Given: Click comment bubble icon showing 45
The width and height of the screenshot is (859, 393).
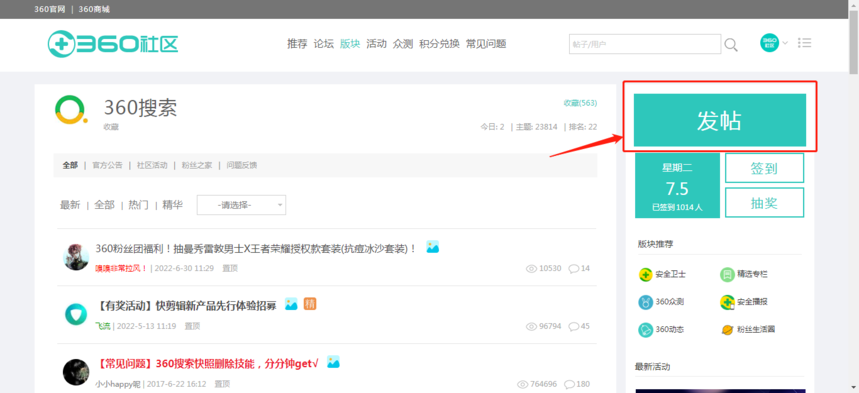Looking at the screenshot, I should click(574, 326).
